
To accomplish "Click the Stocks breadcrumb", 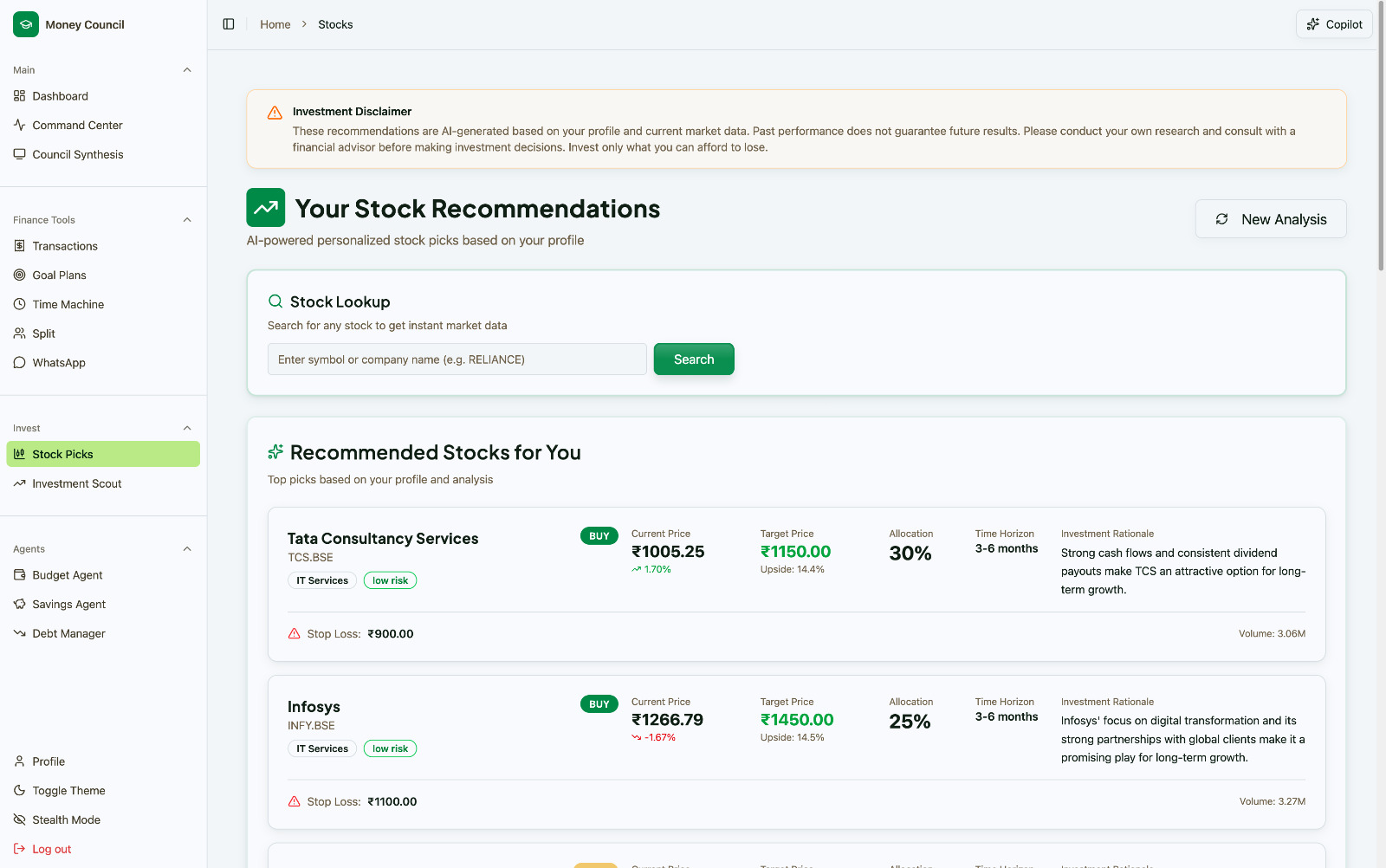I will 335,24.
